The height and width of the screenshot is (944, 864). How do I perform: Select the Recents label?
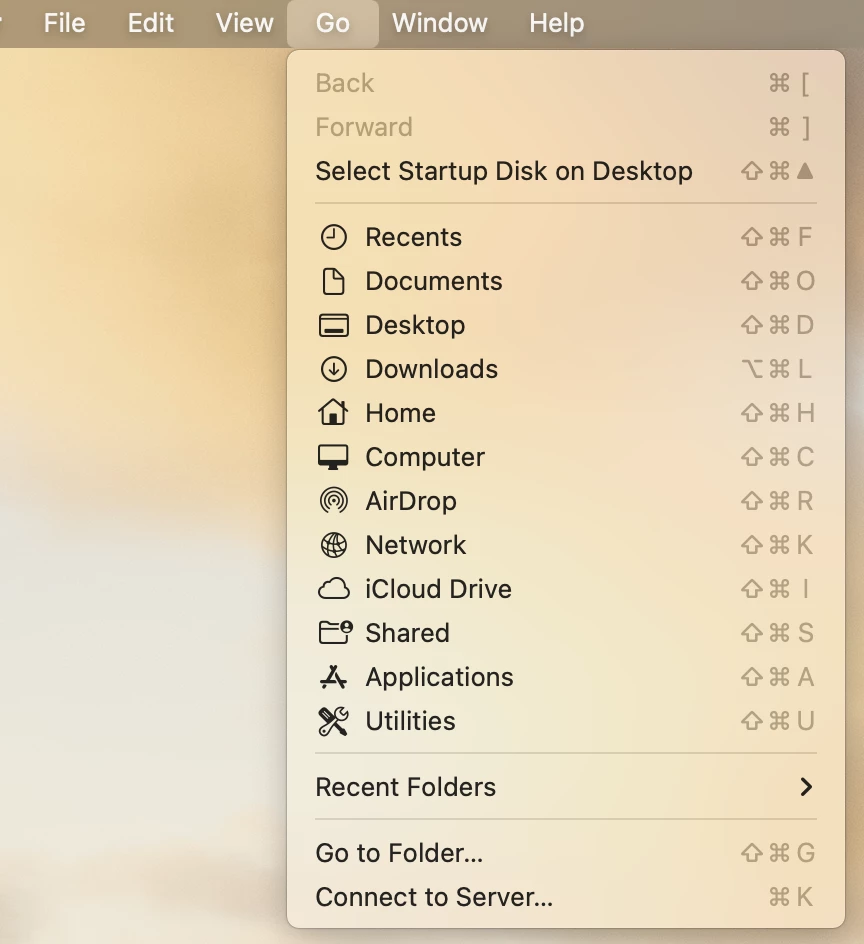point(414,237)
